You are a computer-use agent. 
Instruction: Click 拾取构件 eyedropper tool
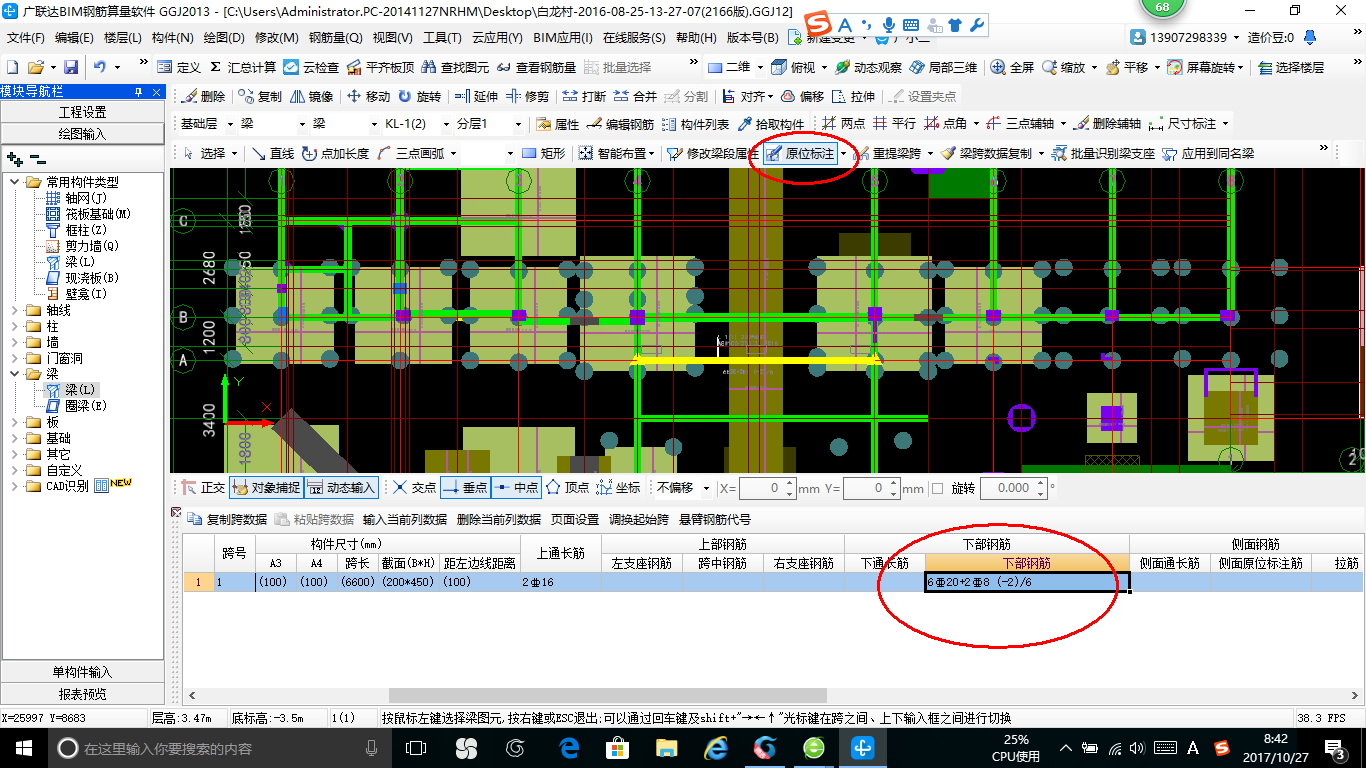pyautogui.click(x=770, y=124)
